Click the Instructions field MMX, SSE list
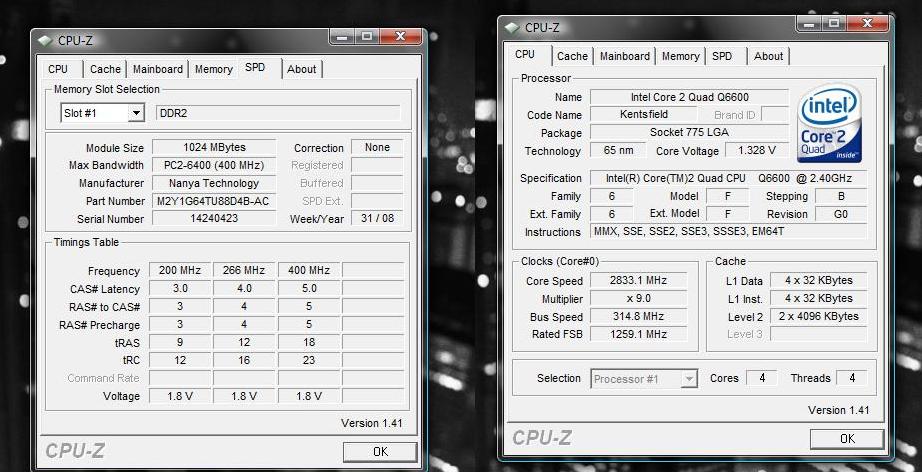Screen dimensions: 922x472 tap(729, 232)
